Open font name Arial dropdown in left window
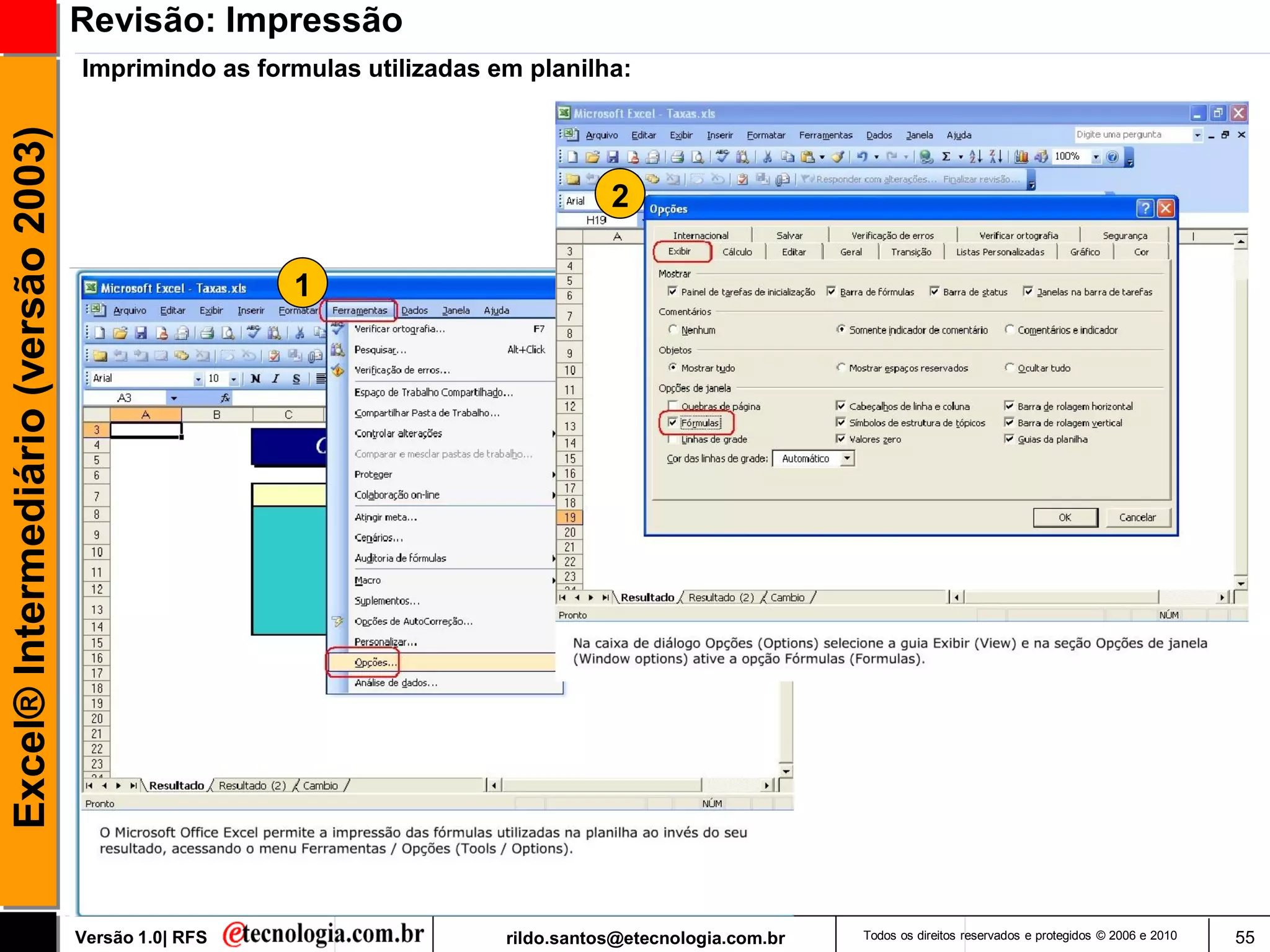 198,379
